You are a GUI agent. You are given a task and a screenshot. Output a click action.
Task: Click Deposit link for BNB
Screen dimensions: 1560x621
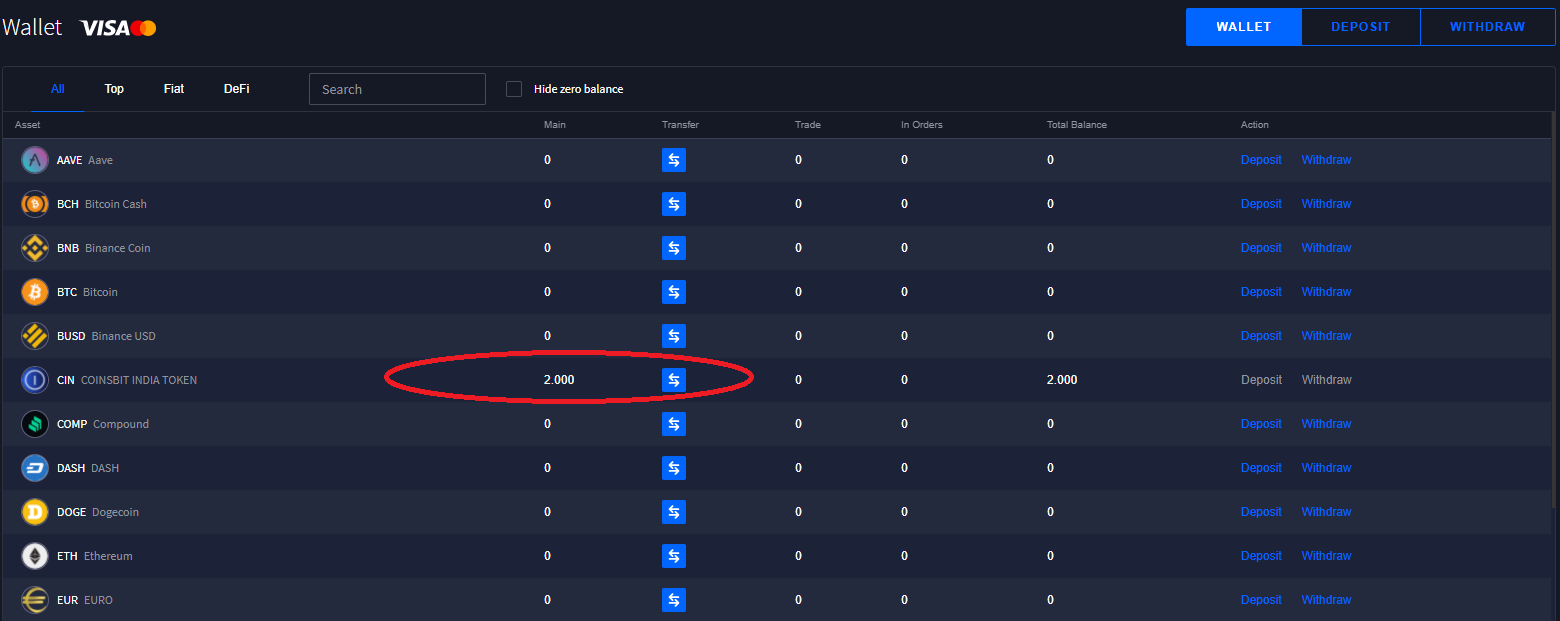[x=1261, y=248]
